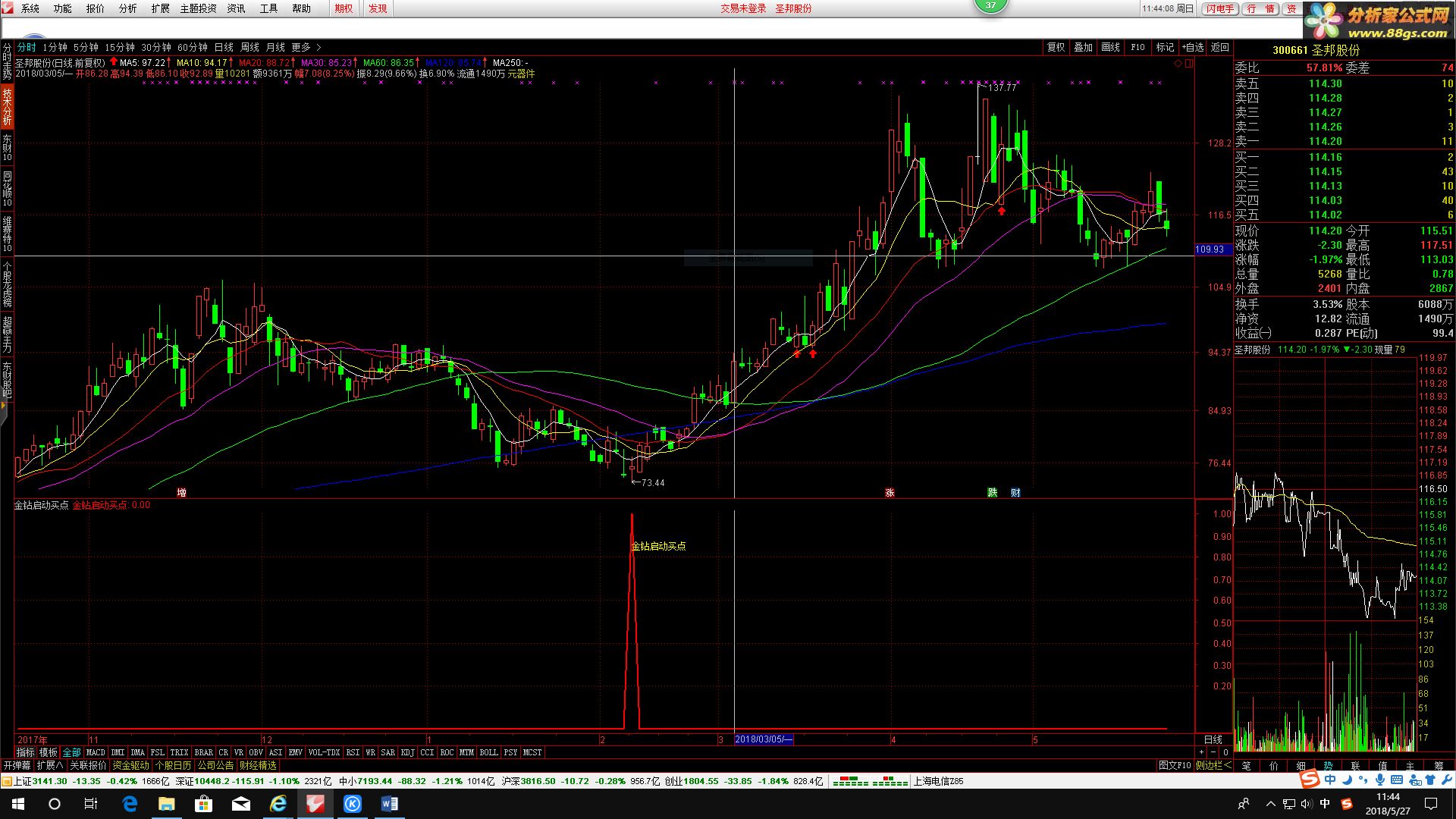
Task: Expand the 扩展∧ panel
Action: coord(50,765)
